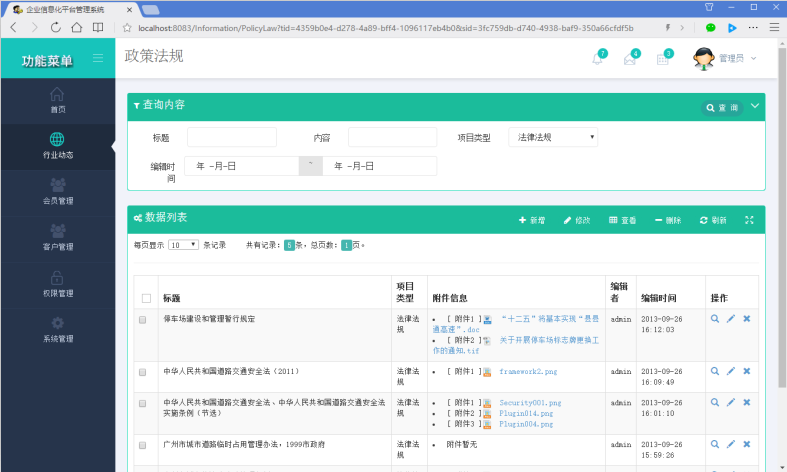Image resolution: width=787 pixels, height=472 pixels.
Task: Open 权限管理 sidebar menu item
Action: [x=57, y=285]
